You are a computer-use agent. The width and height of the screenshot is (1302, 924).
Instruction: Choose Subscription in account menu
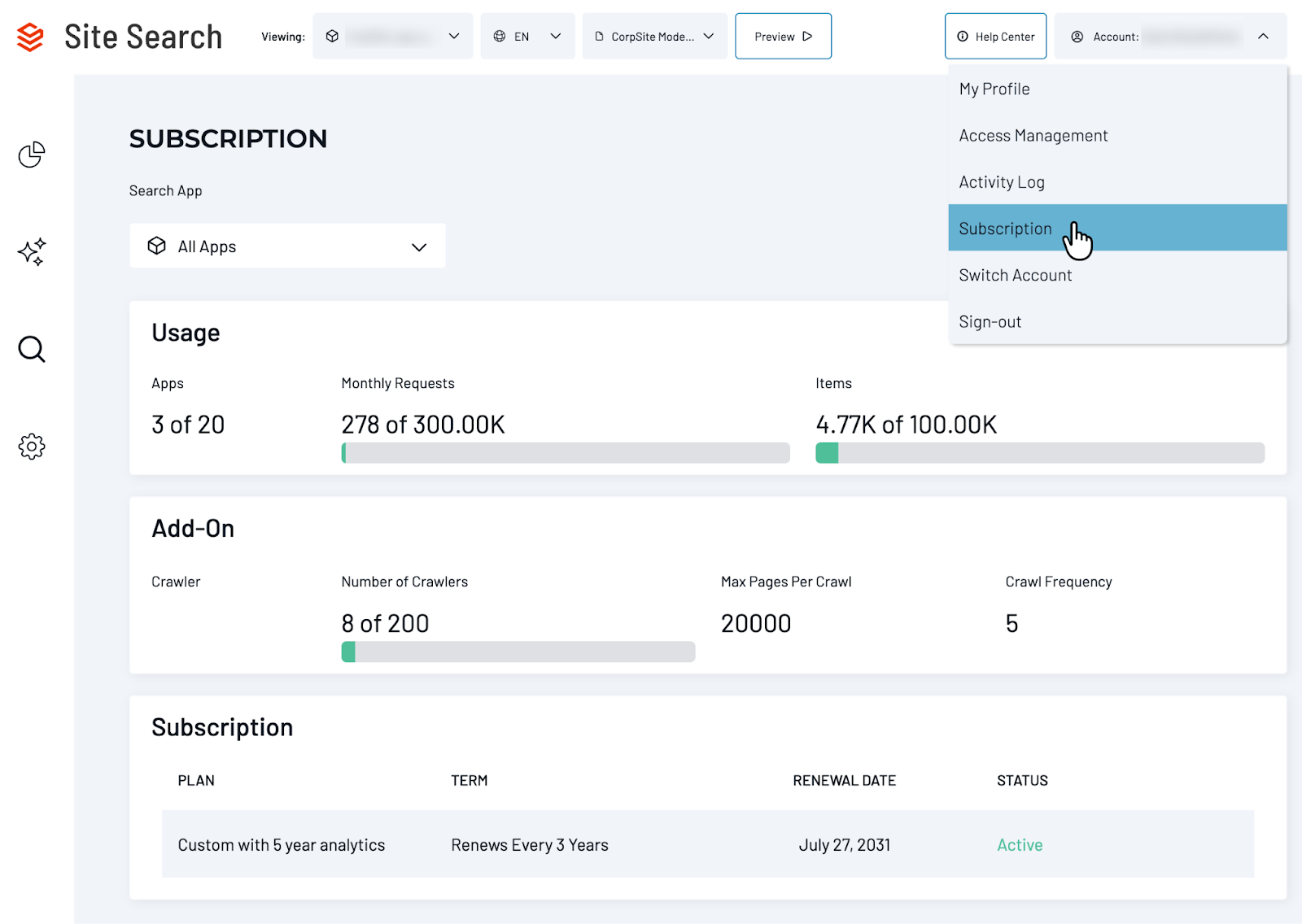pyautogui.click(x=1117, y=228)
